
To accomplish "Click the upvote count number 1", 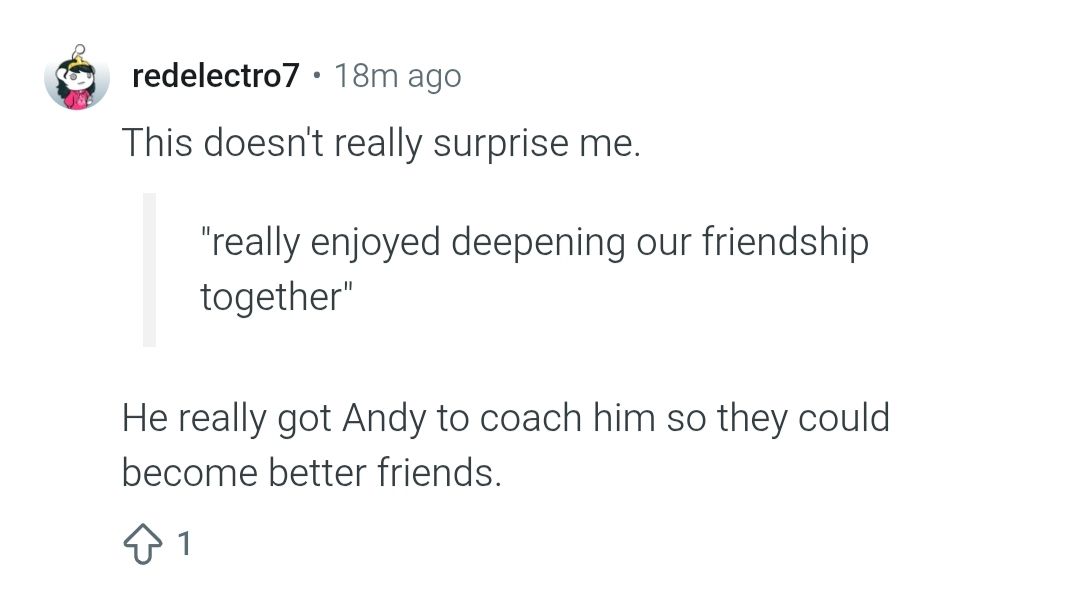I will click(184, 544).
